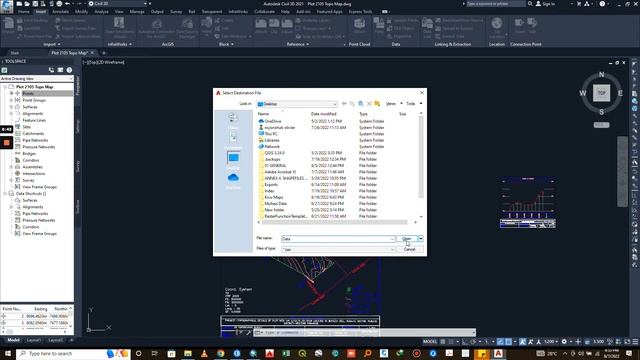Open the Views menu in file dialog
Screen dimensions: 640x360
point(393,104)
